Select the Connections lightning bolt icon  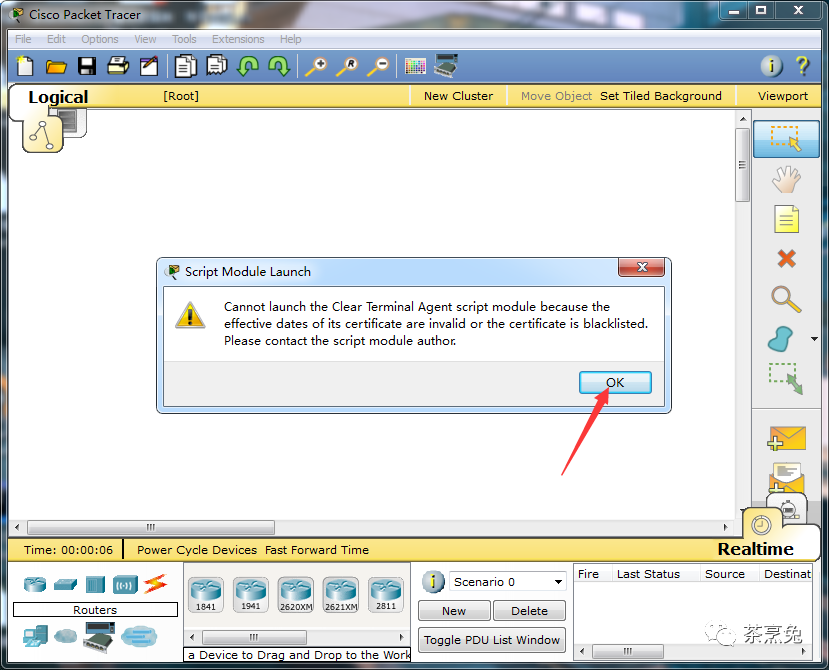tap(155, 584)
